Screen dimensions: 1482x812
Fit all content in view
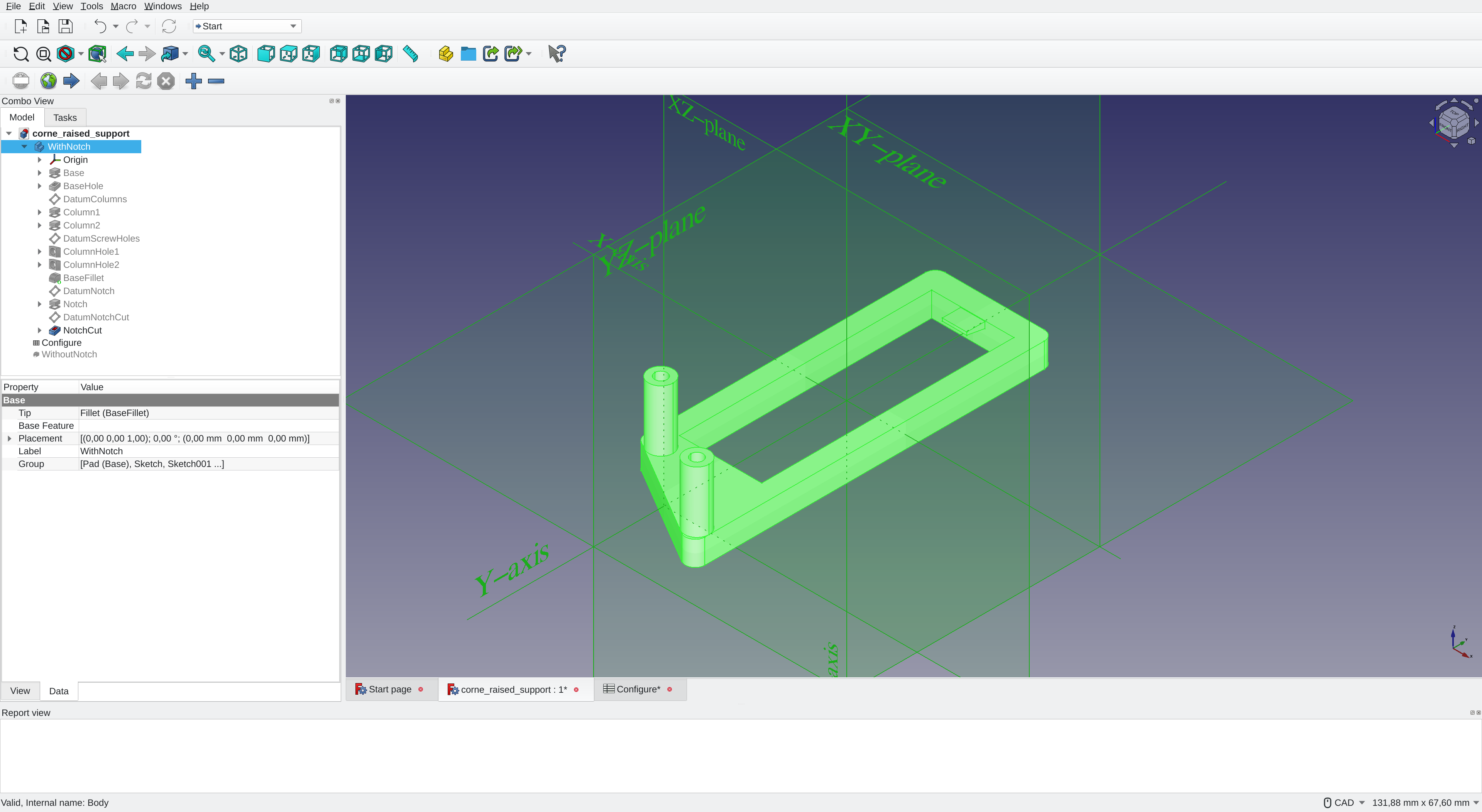(x=21, y=54)
